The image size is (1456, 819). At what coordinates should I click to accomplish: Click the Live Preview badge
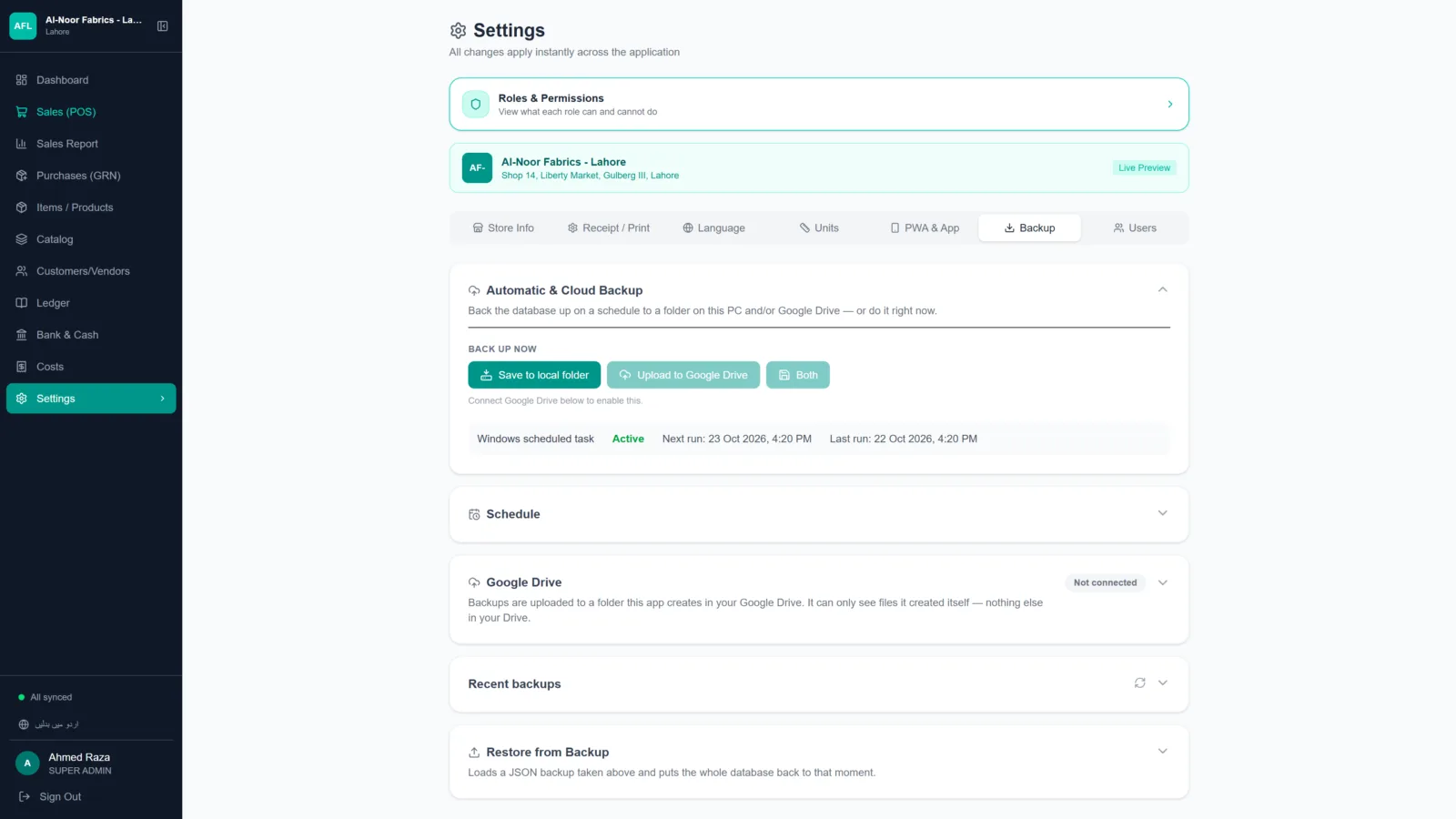[x=1144, y=168]
